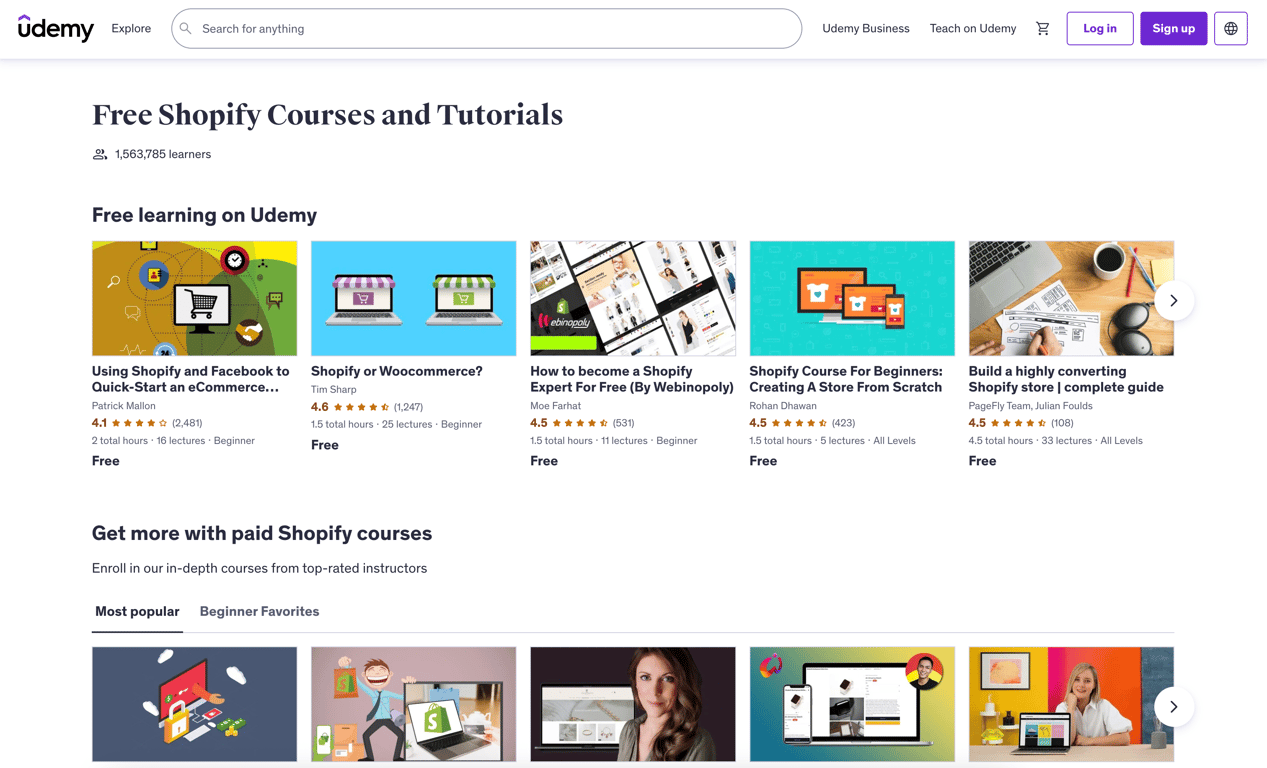Click 'Get more with paid Shopify courses' heading
The width and height of the screenshot is (1267, 768).
tap(262, 533)
